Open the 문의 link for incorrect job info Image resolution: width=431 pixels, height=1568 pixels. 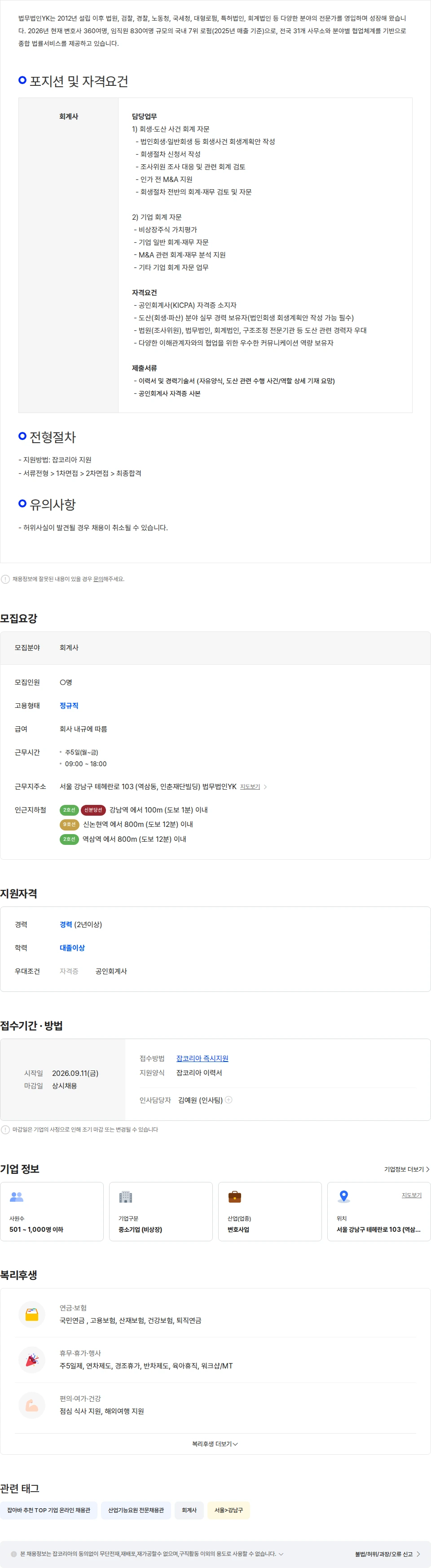97,579
